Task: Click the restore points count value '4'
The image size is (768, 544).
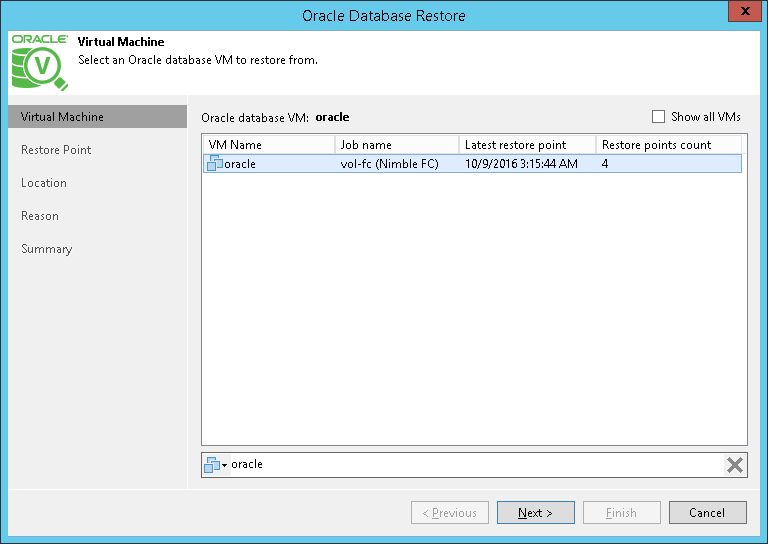Action: click(x=605, y=164)
